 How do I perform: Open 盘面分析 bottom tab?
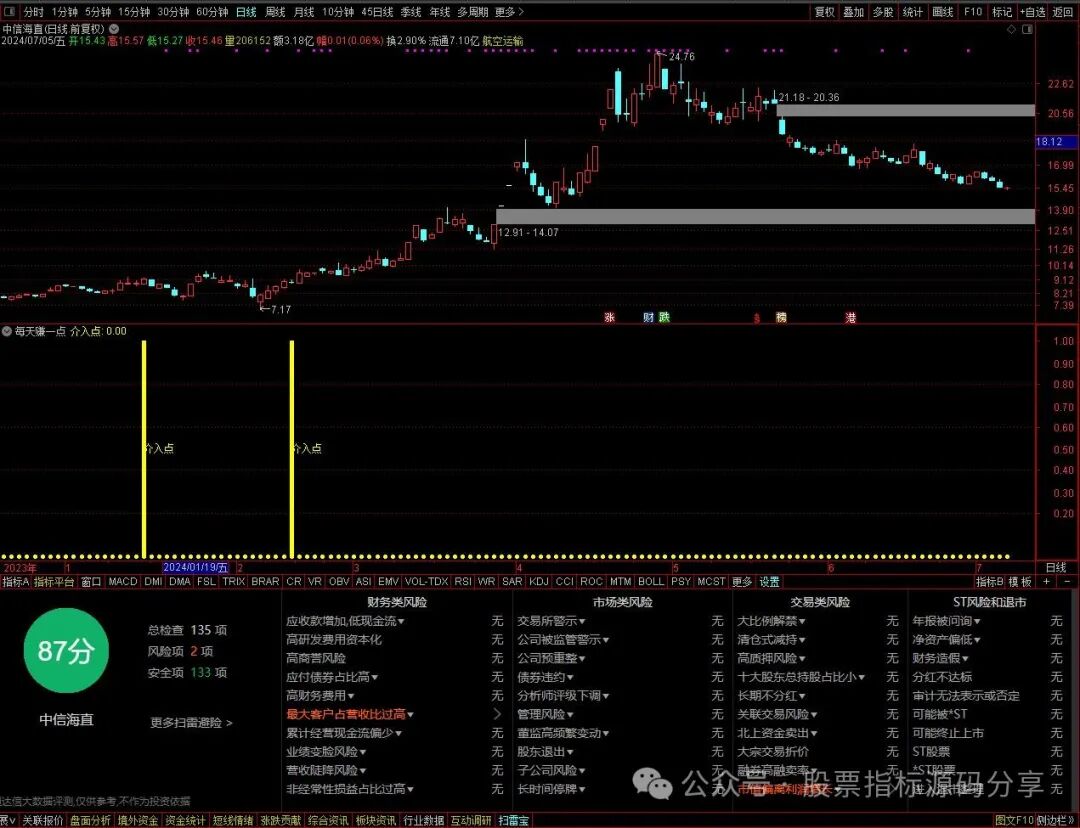point(90,820)
